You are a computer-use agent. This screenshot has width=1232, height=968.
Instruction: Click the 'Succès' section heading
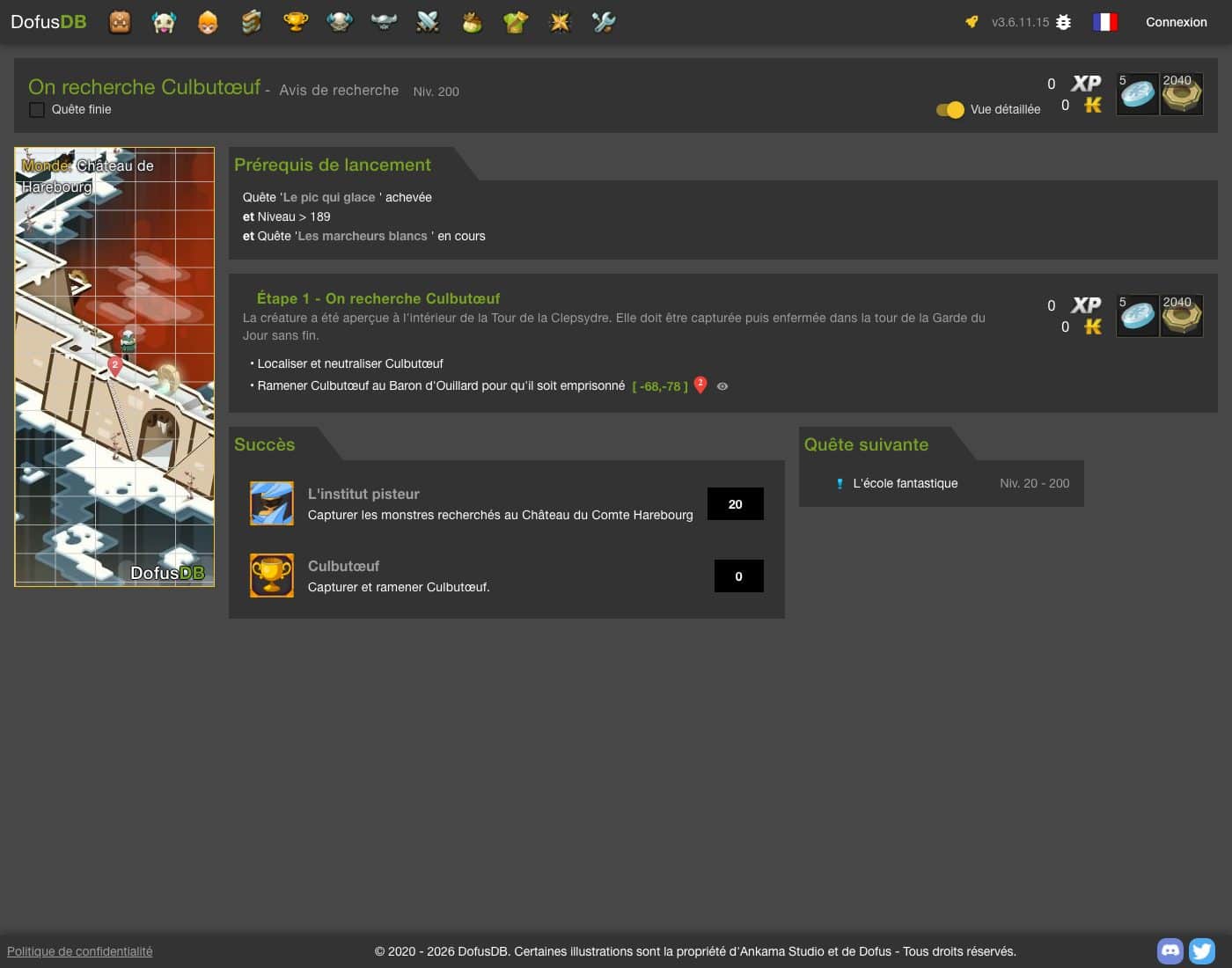coord(265,444)
